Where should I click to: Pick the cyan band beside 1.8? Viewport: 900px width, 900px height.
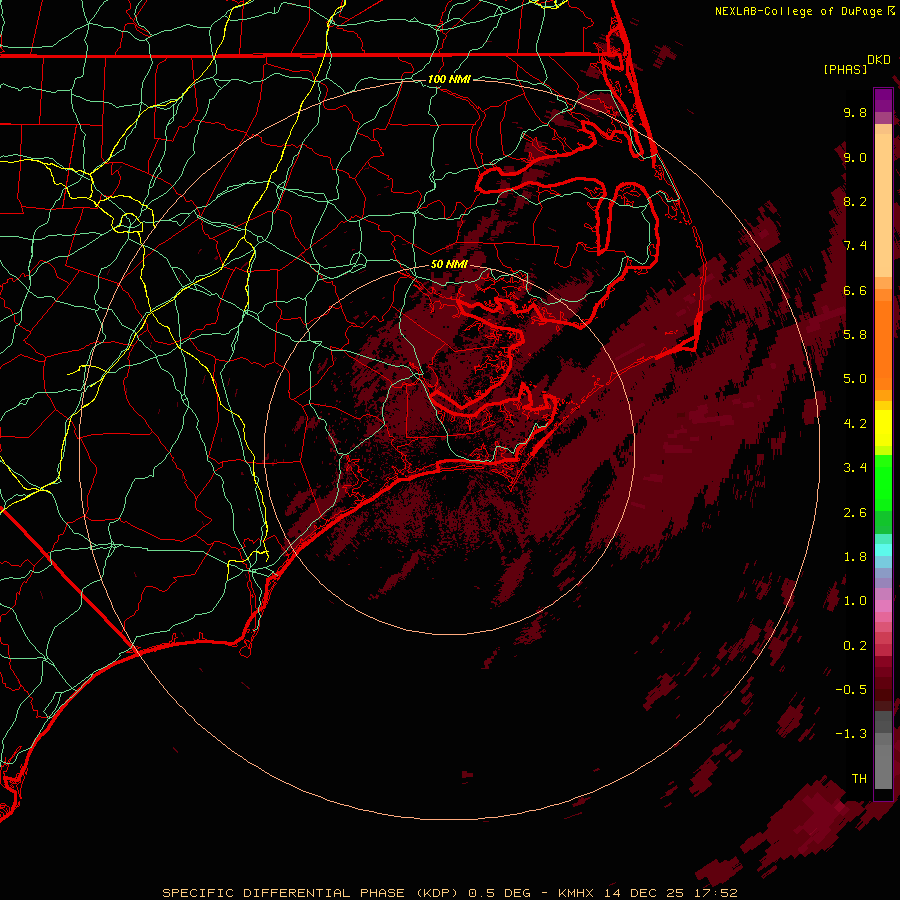[883, 550]
